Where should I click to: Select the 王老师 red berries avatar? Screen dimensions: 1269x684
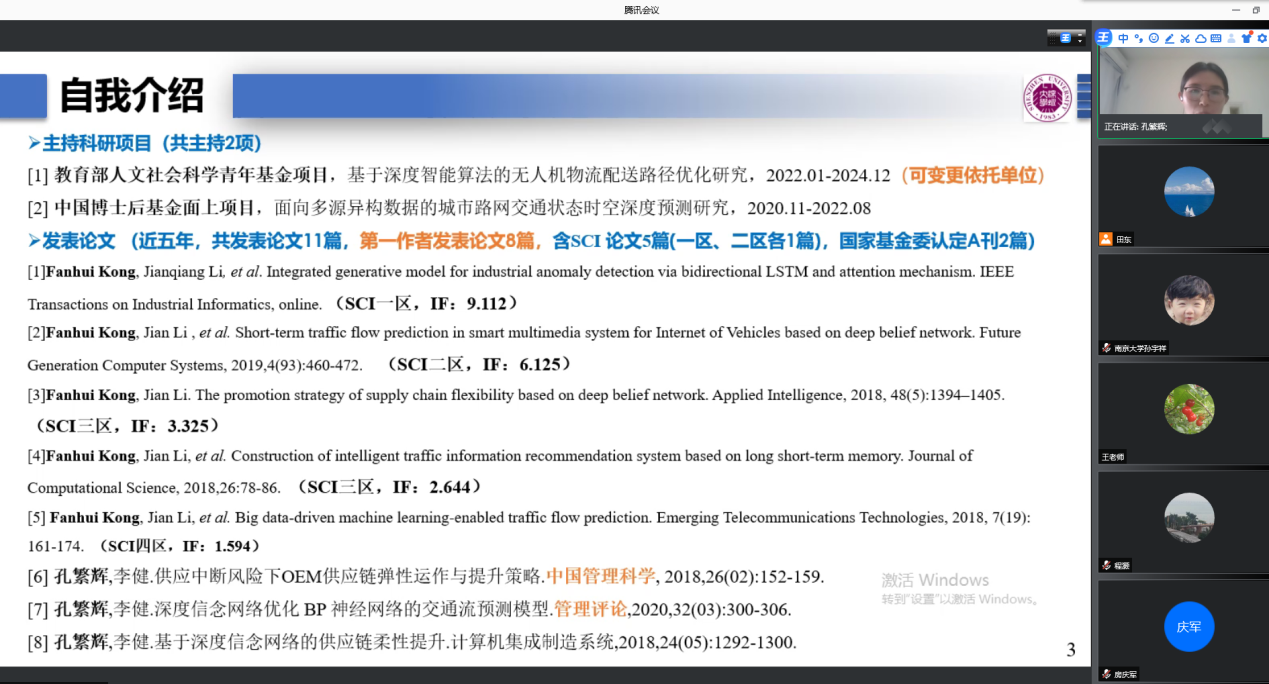pyautogui.click(x=1189, y=409)
